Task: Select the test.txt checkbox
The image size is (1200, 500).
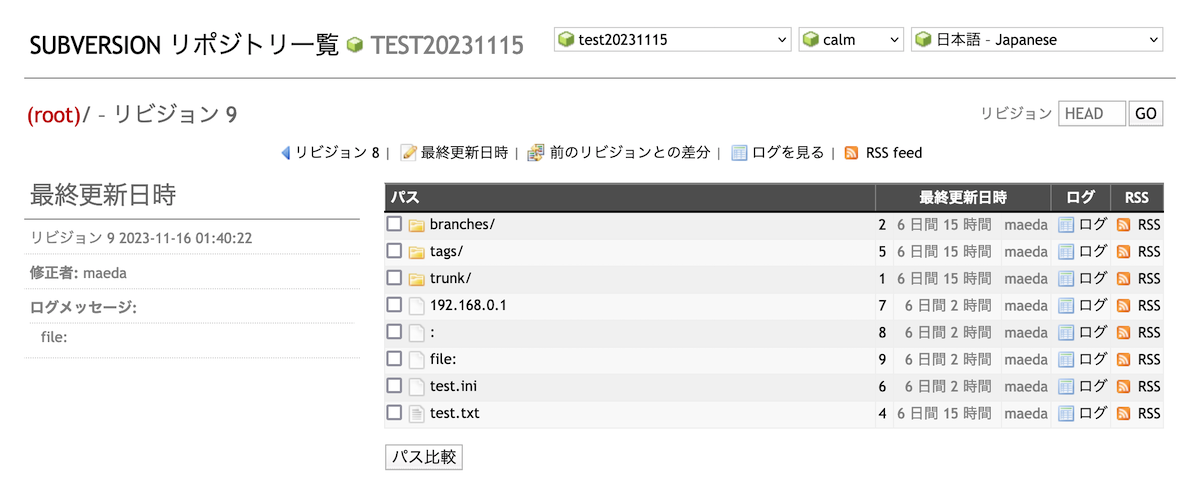Action: (x=395, y=412)
